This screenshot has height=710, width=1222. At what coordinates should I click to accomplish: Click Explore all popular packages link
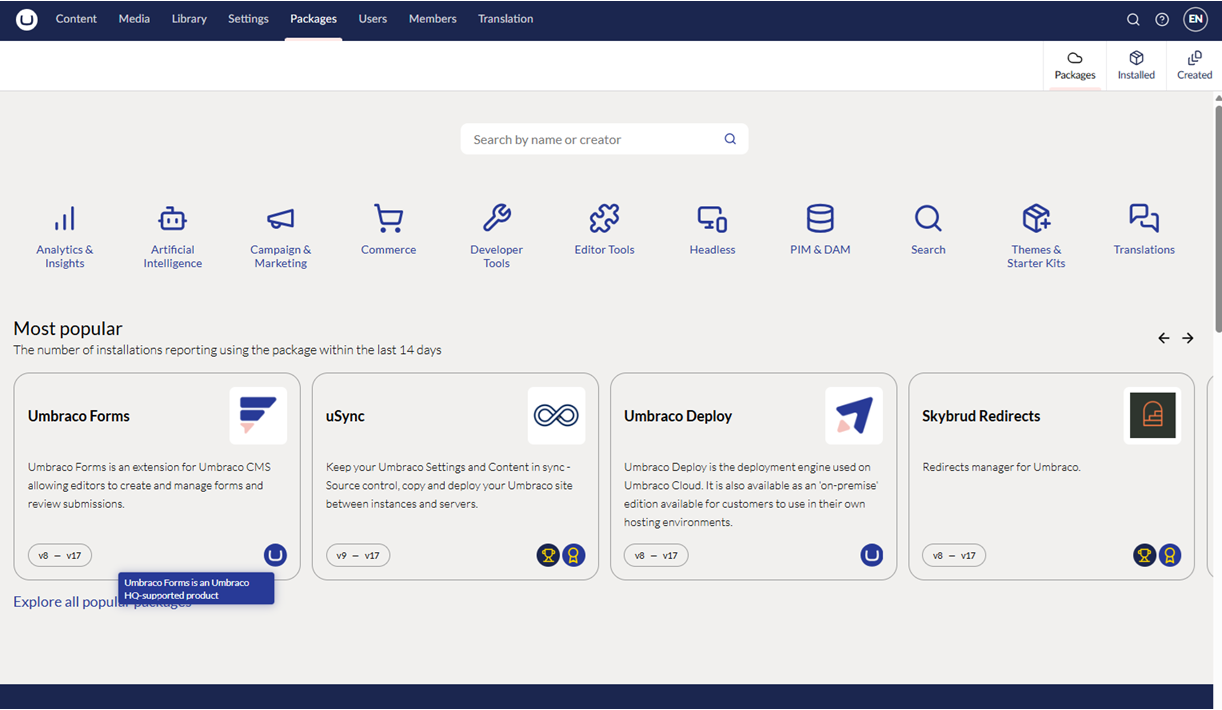pos(102,602)
